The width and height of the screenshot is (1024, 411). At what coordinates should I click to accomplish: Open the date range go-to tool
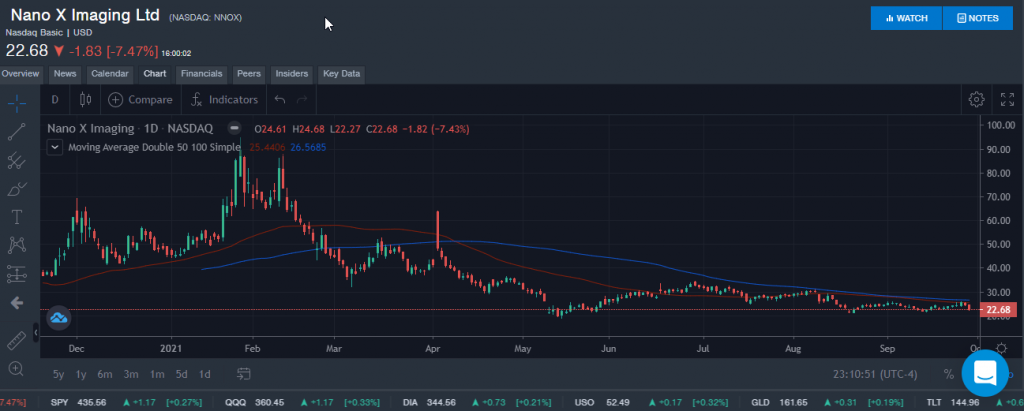tap(244, 374)
